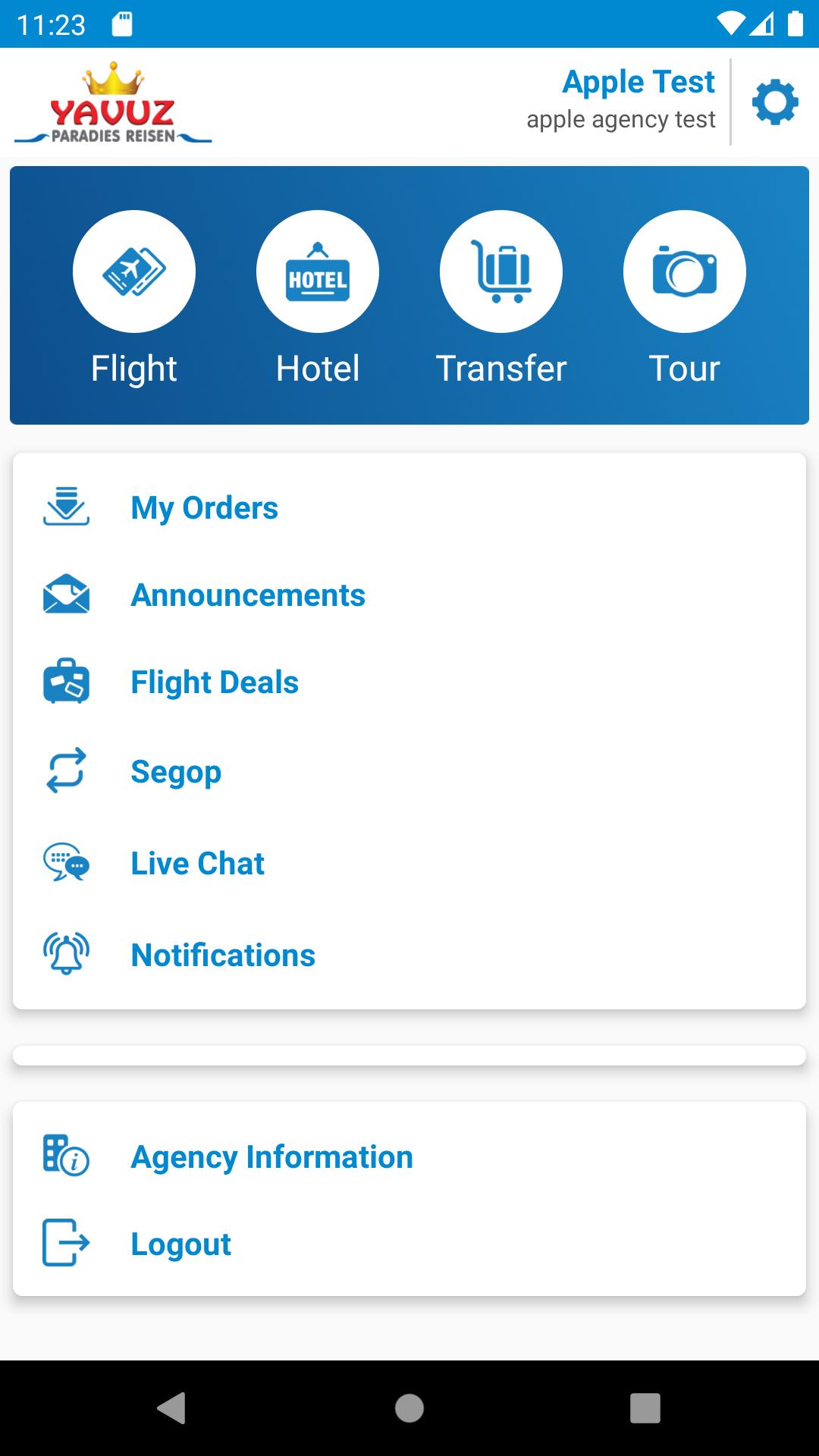The width and height of the screenshot is (819, 1456).
Task: Tap the Android back navigation button
Action: pyautogui.click(x=172, y=1408)
